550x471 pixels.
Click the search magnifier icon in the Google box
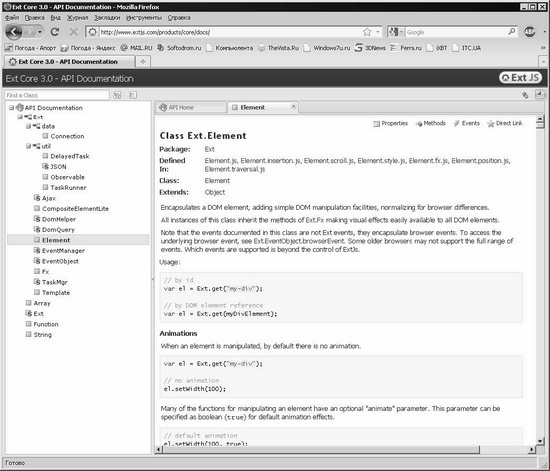[512, 32]
